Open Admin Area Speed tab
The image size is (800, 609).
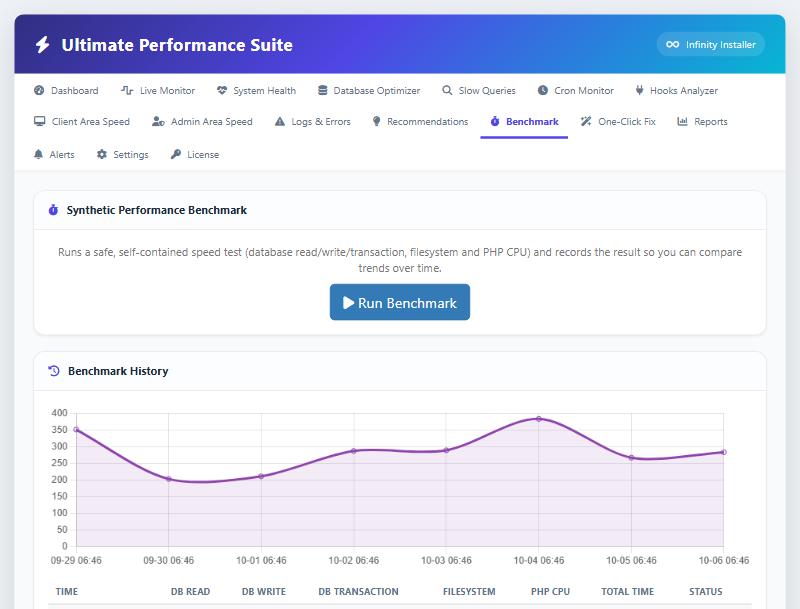tap(203, 121)
